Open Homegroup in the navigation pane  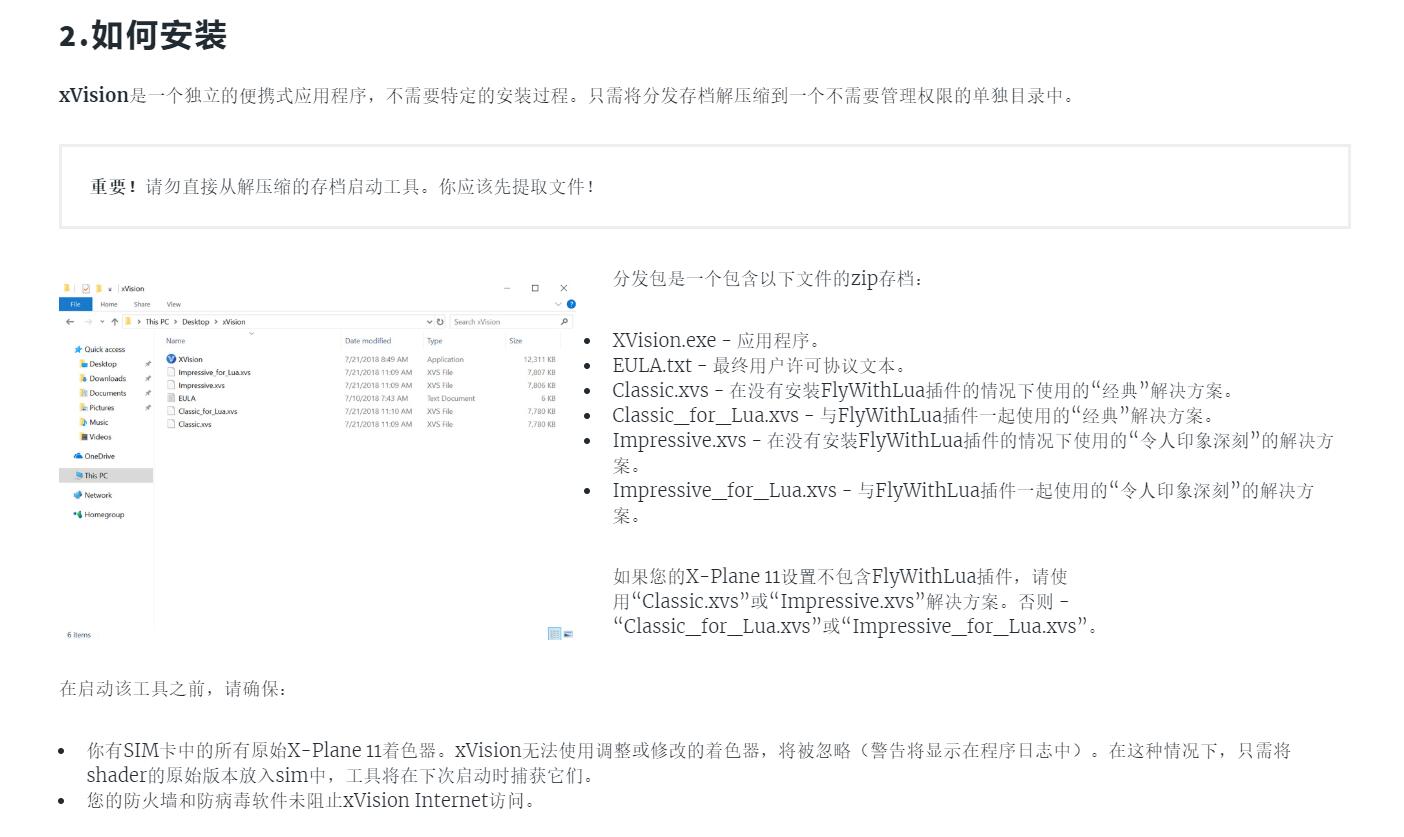pyautogui.click(x=99, y=514)
